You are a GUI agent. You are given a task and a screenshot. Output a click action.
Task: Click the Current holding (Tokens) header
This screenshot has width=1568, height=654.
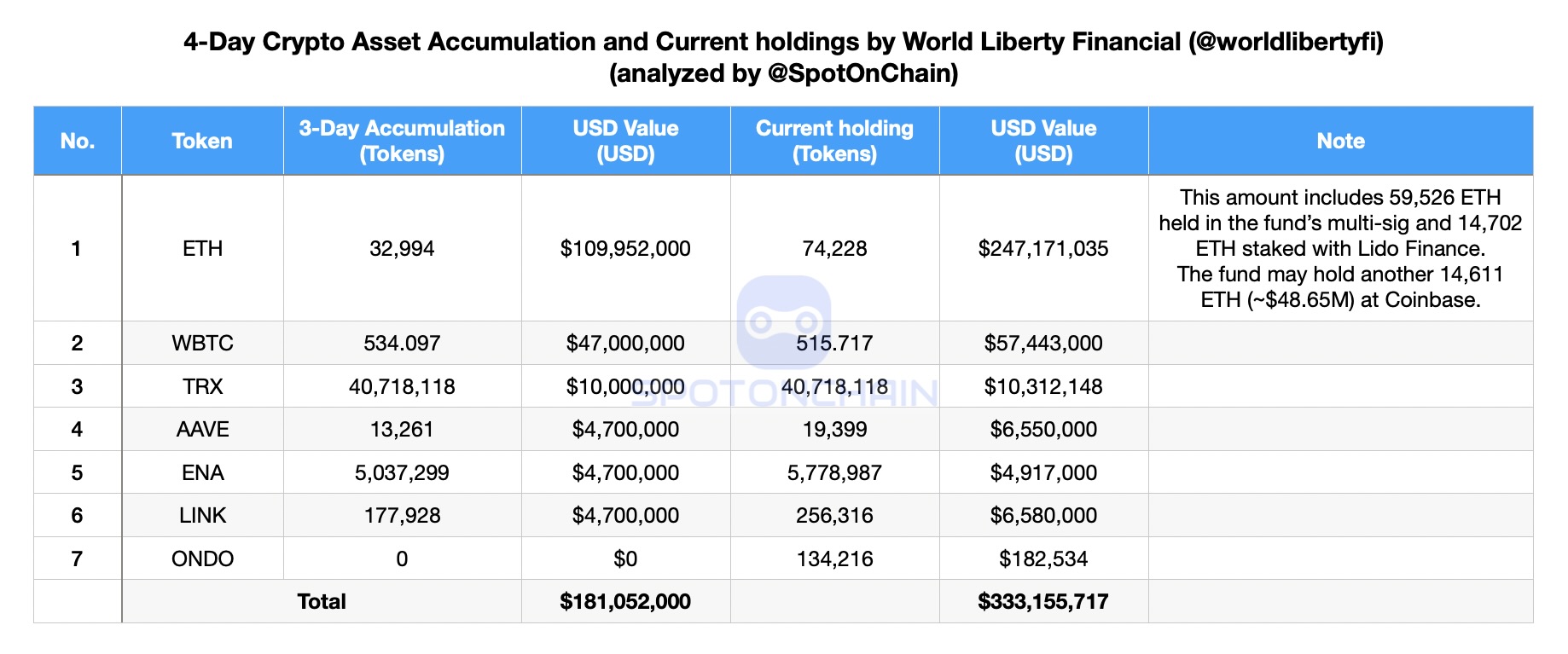coord(834,141)
